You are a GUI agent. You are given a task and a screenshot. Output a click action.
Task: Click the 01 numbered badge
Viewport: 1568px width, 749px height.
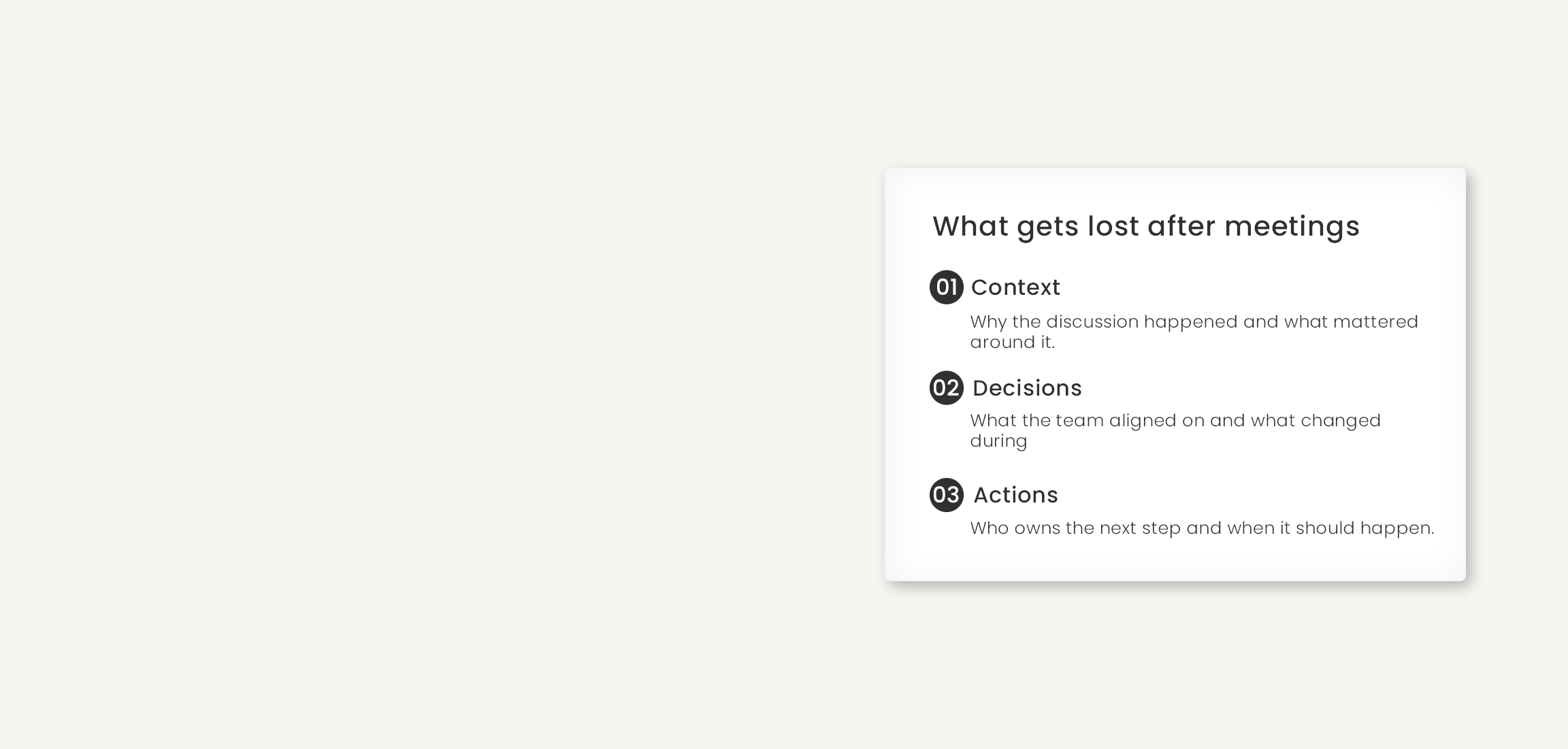[946, 287]
